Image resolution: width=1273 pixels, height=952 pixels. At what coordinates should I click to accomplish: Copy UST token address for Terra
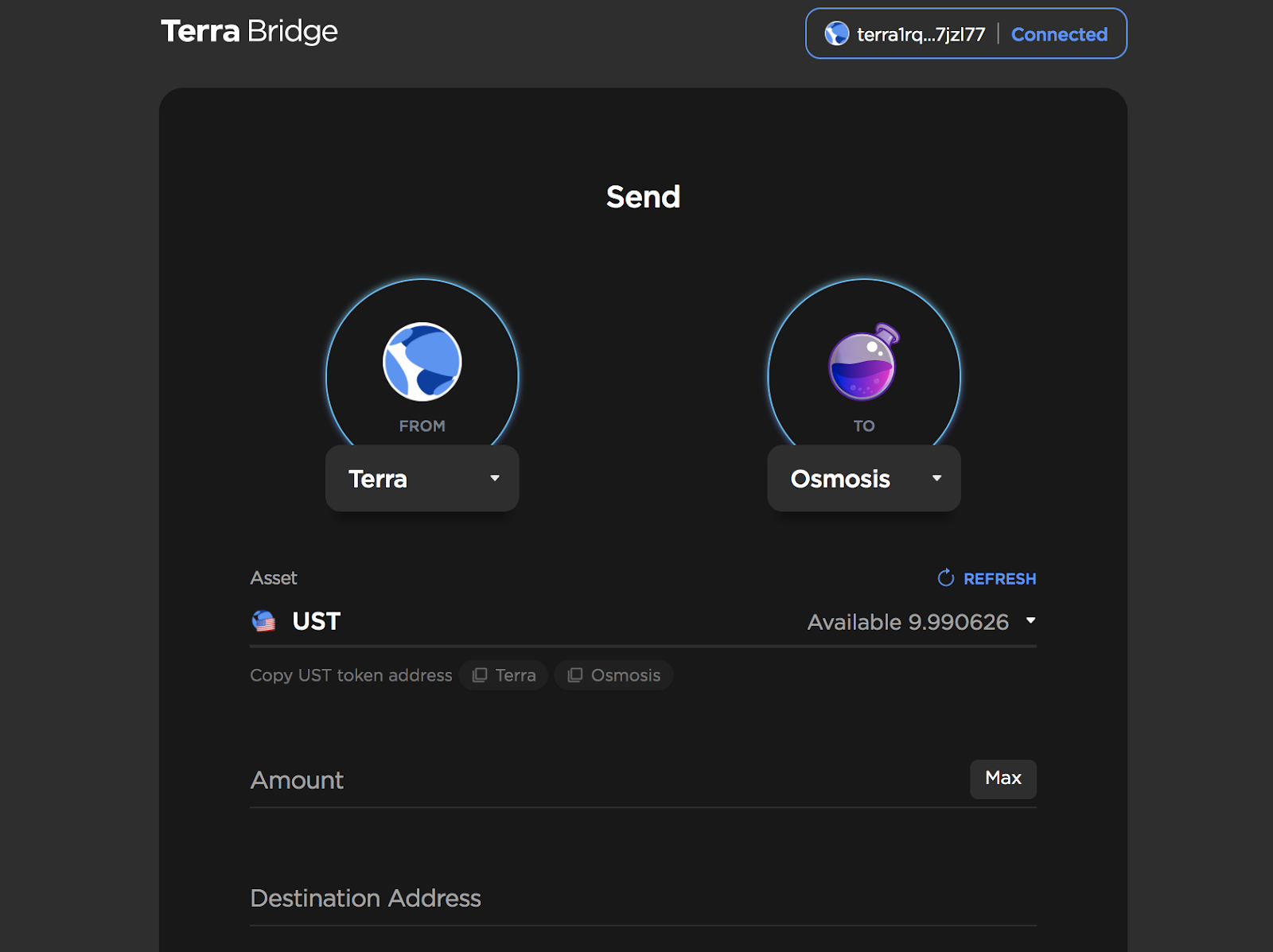[x=504, y=675]
